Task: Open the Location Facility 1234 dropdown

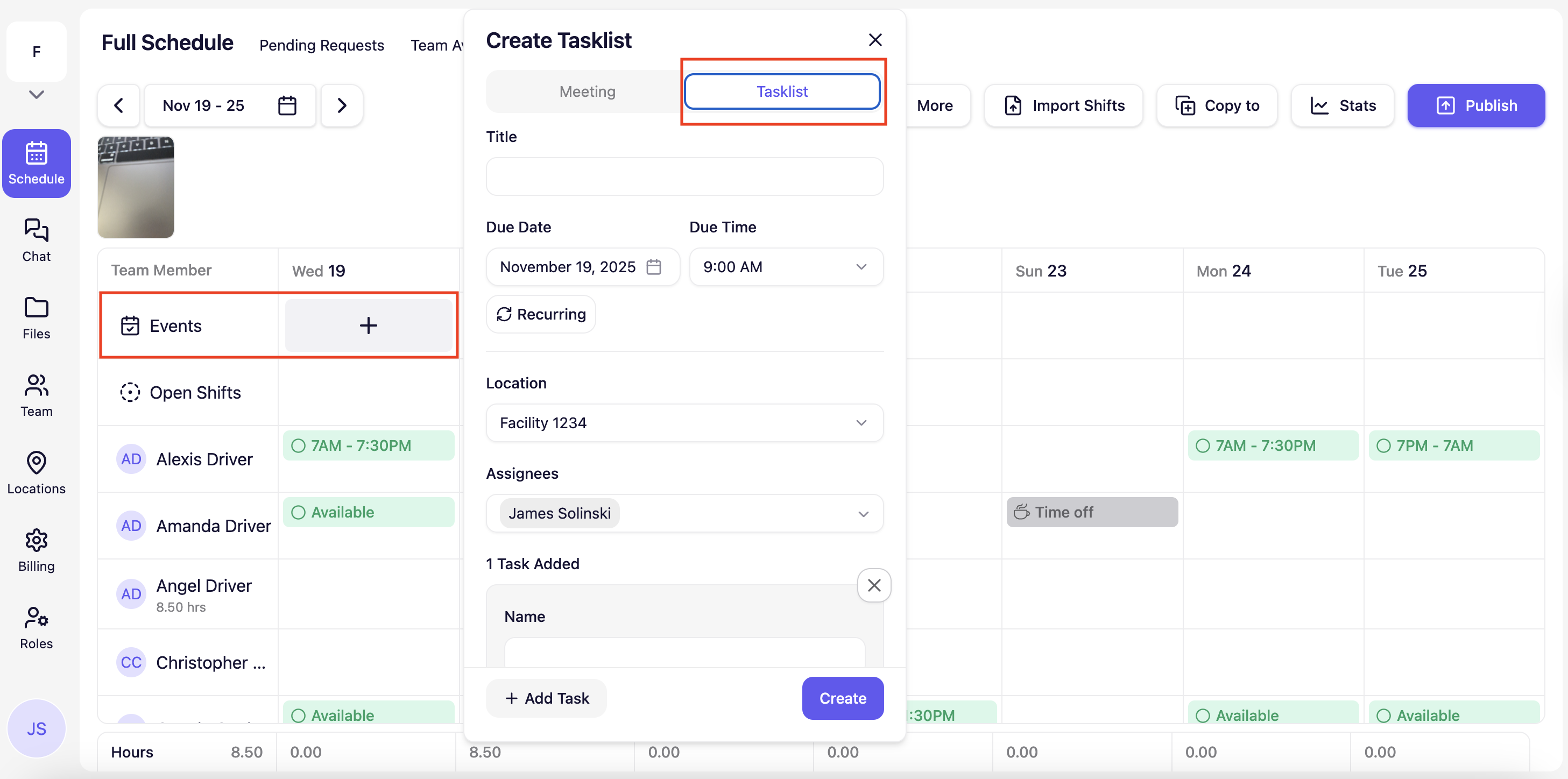Action: (x=684, y=422)
